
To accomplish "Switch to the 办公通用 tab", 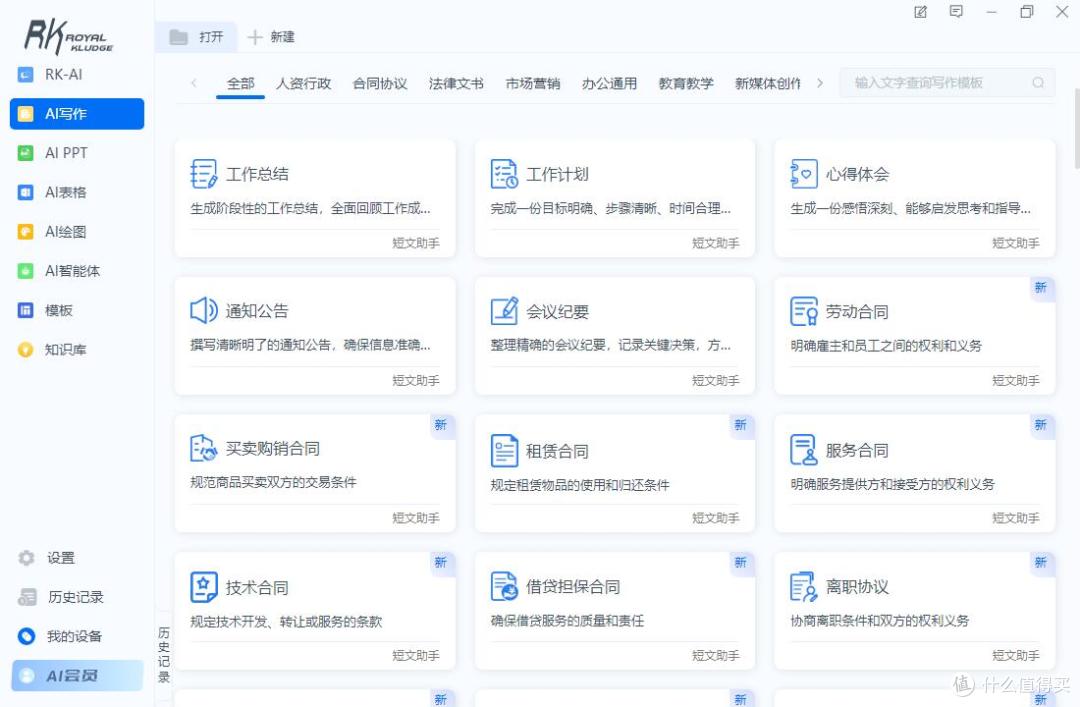I will click(x=610, y=83).
